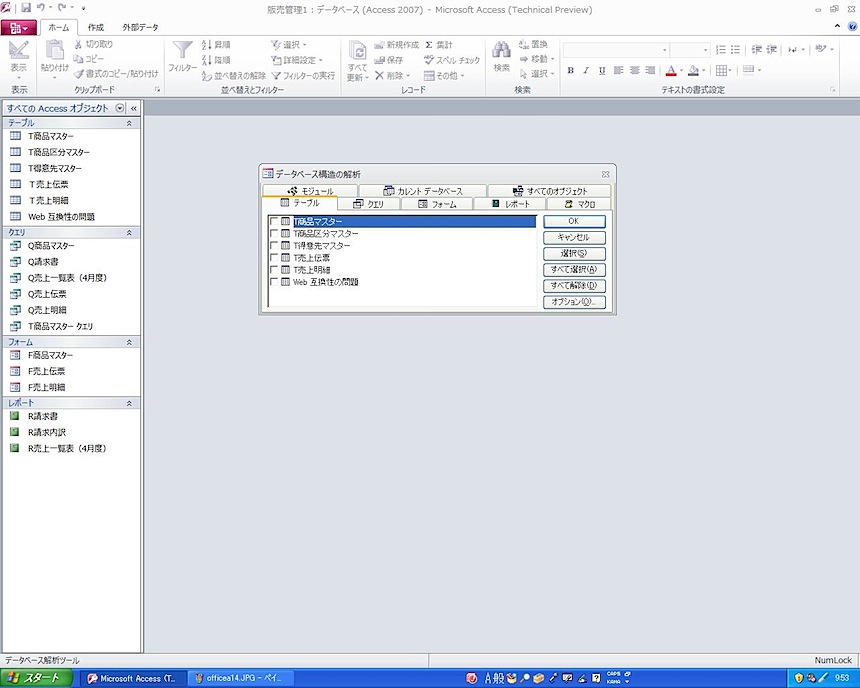The image size is (860, 688).
Task: Apply italic with the I icon
Action: pyautogui.click(x=586, y=70)
